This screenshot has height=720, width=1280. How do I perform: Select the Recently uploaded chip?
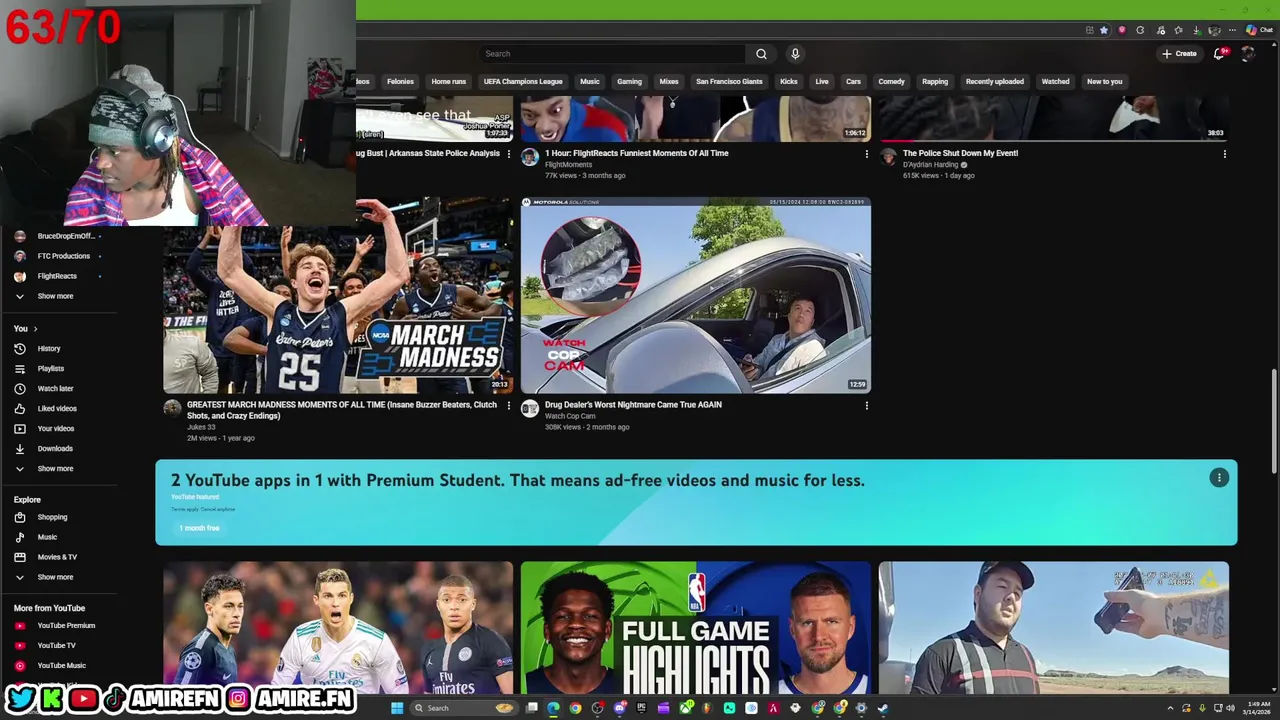tap(994, 81)
